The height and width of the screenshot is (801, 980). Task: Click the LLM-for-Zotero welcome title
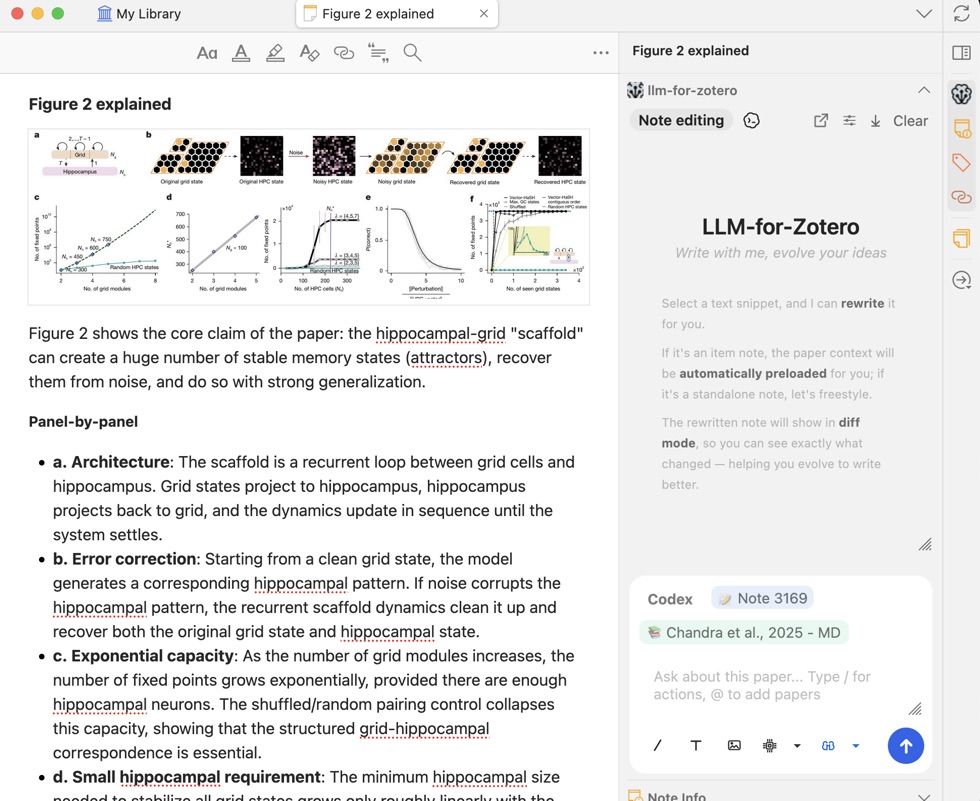click(x=781, y=227)
